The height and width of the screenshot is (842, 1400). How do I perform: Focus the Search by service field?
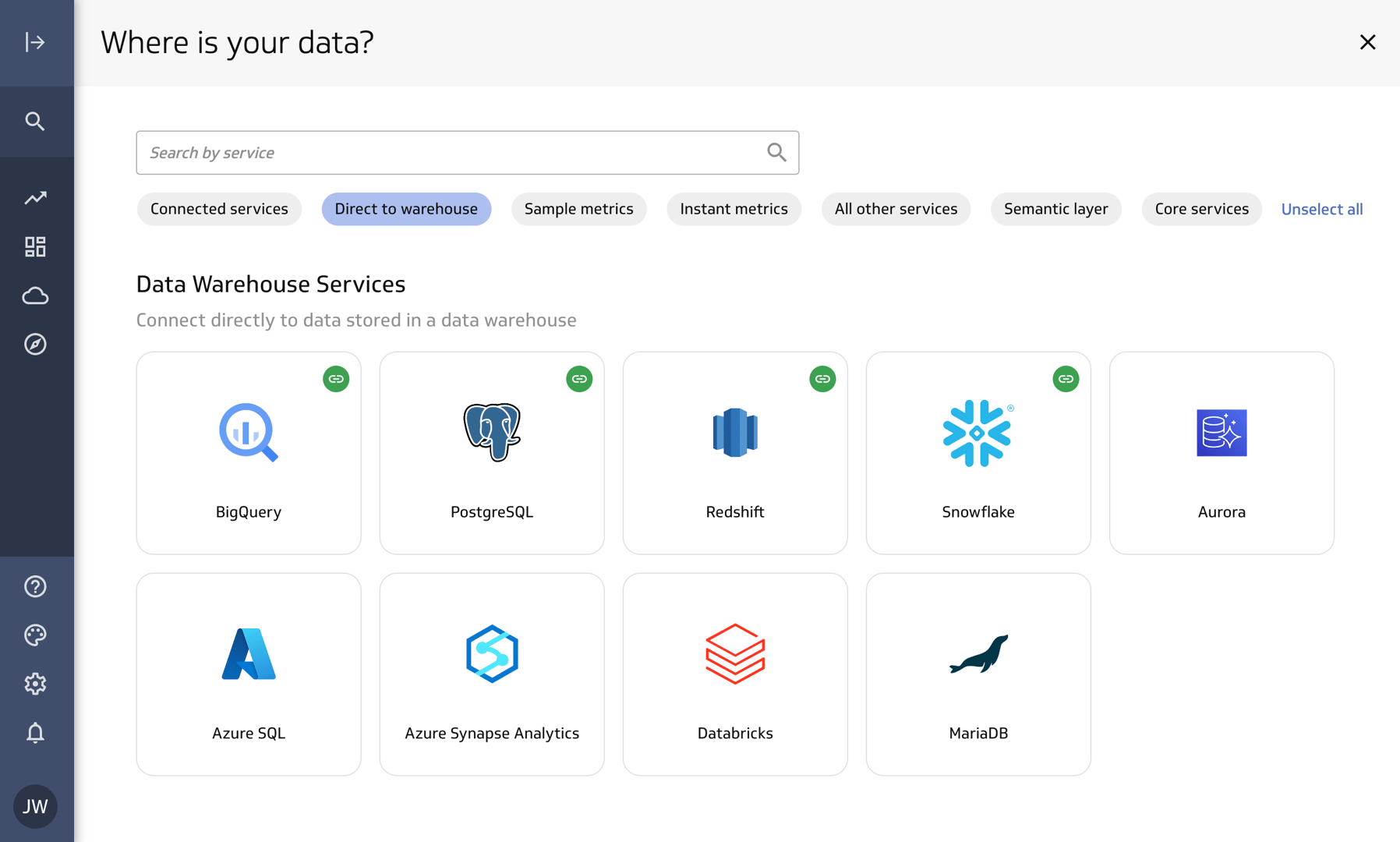click(468, 153)
